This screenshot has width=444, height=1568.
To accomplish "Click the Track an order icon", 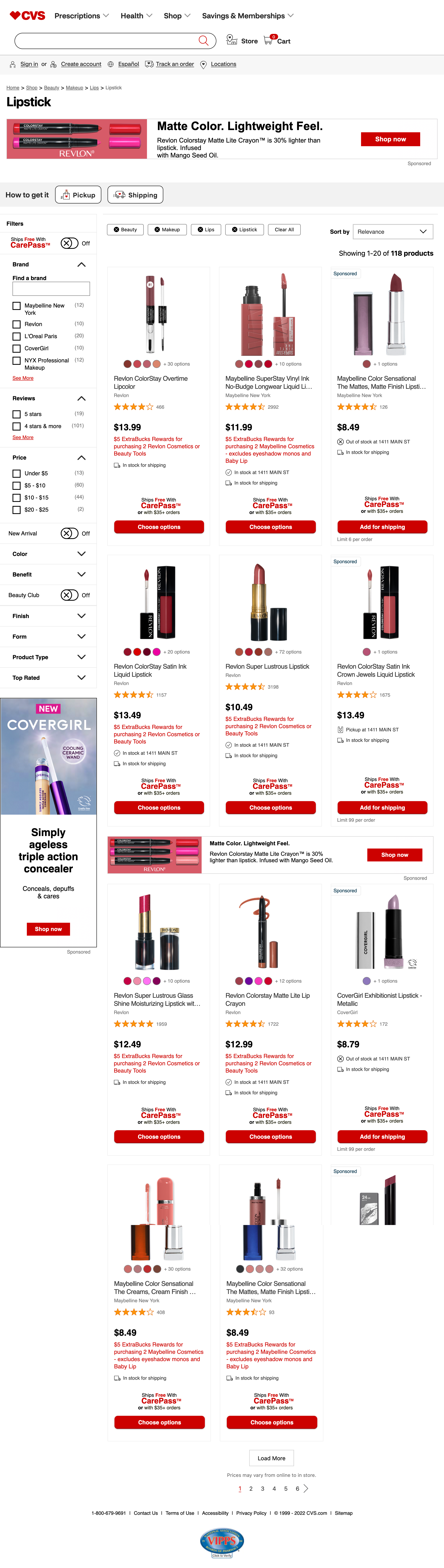I will coord(149,64).
